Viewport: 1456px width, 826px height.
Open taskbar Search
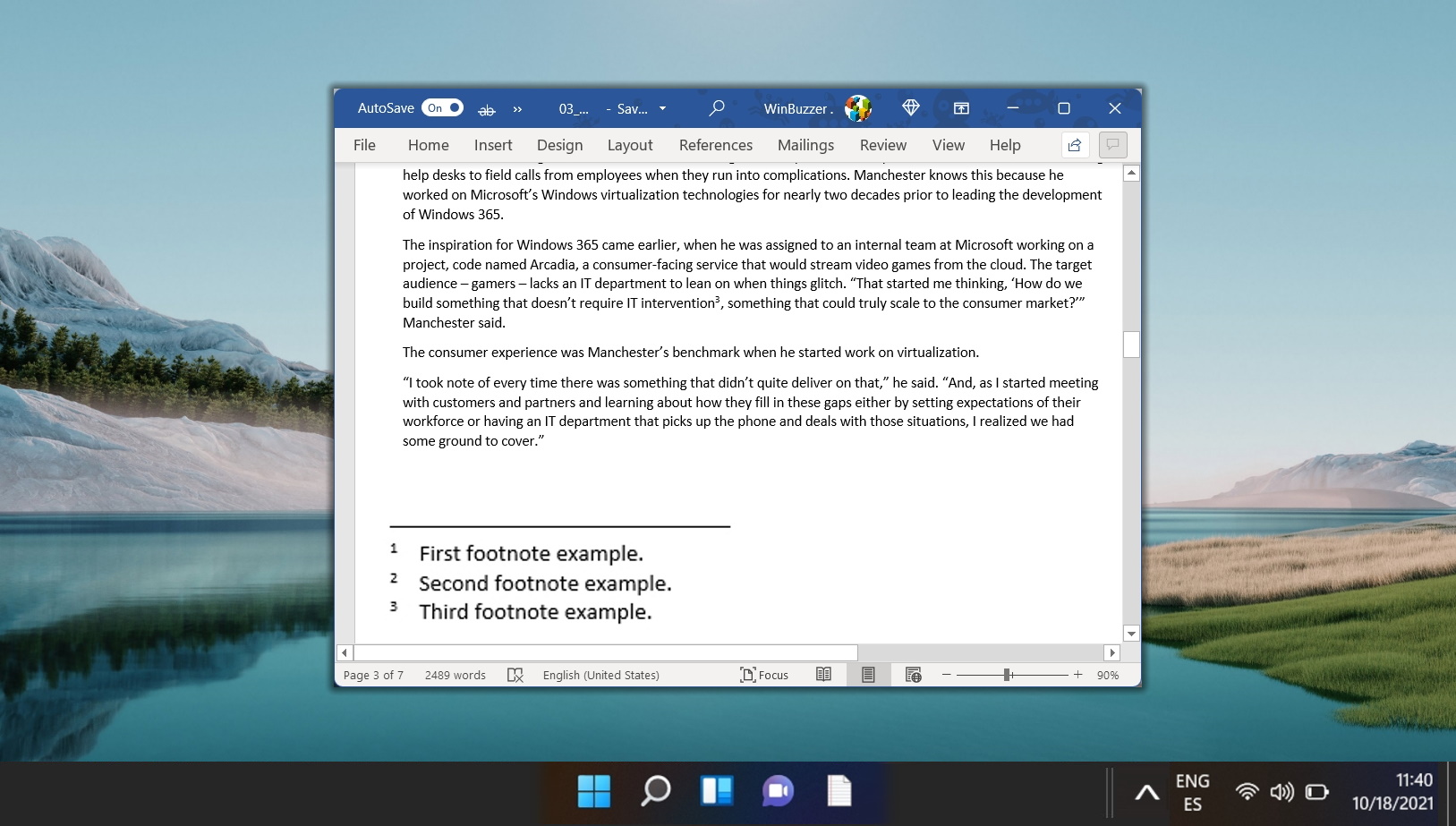[x=655, y=791]
